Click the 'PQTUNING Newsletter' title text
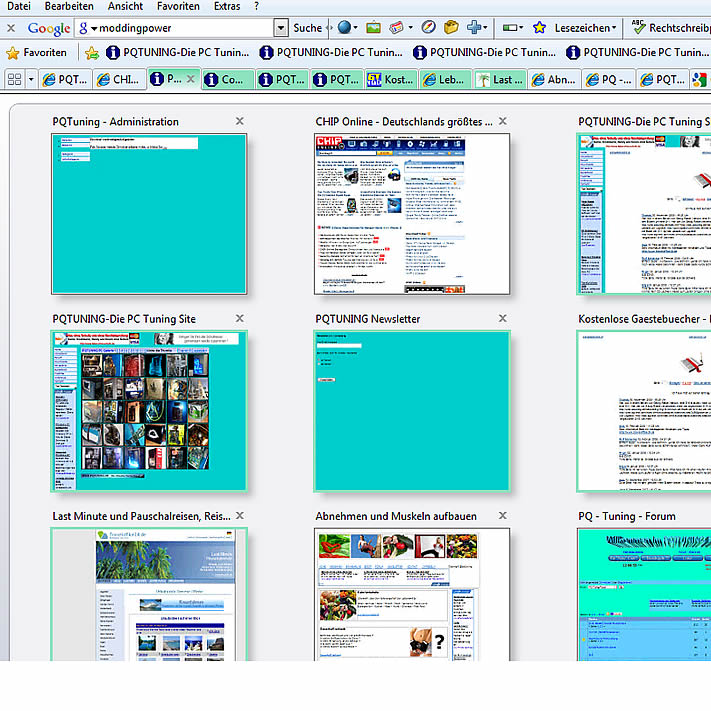Viewport: 711px width, 711px height. (368, 319)
